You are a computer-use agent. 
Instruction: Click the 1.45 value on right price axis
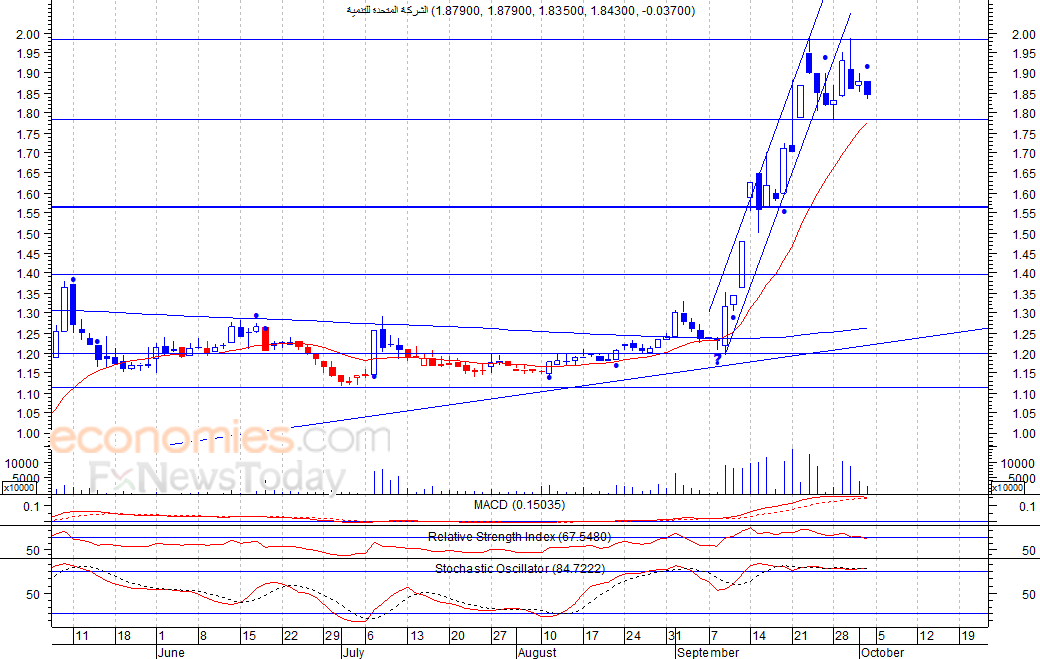coord(1023,255)
